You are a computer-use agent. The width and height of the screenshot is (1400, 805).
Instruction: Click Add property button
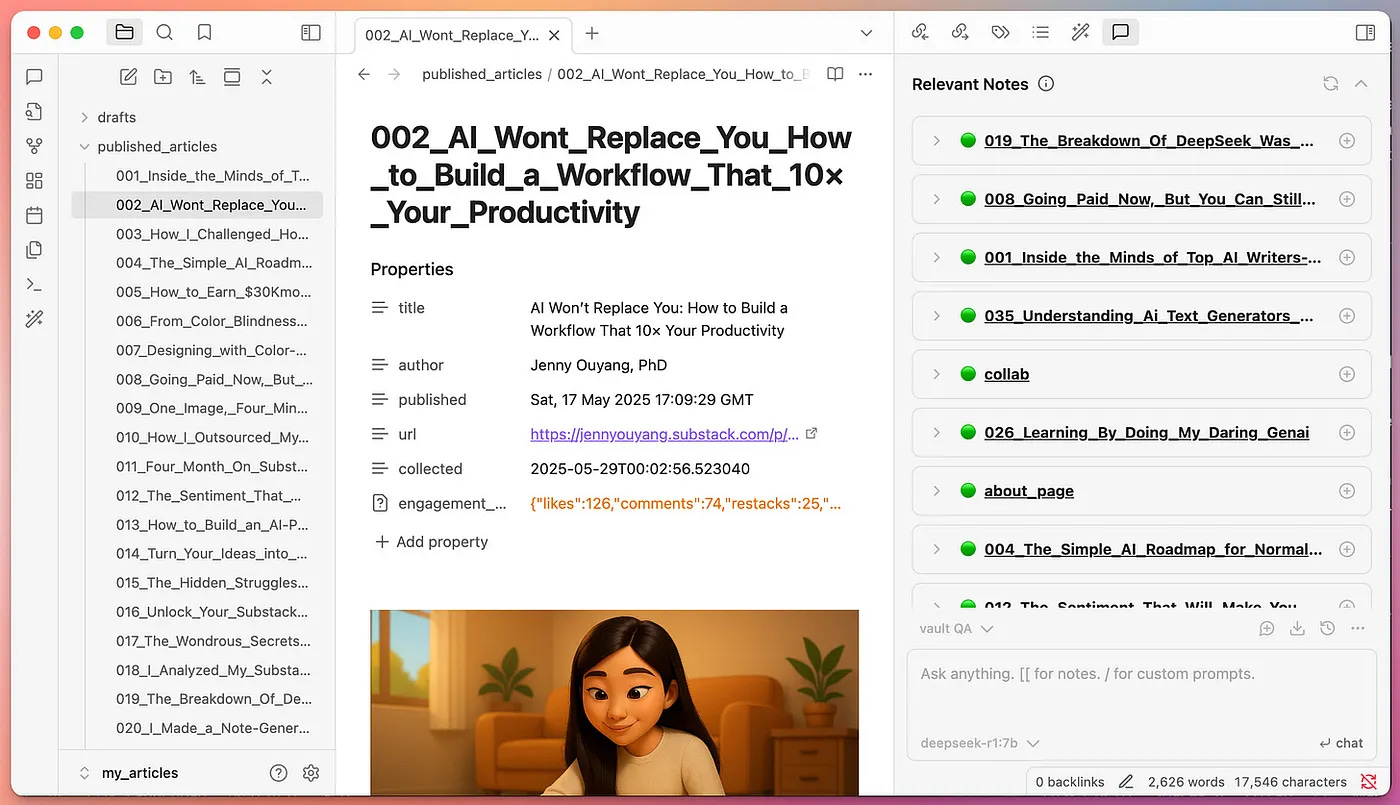(431, 542)
